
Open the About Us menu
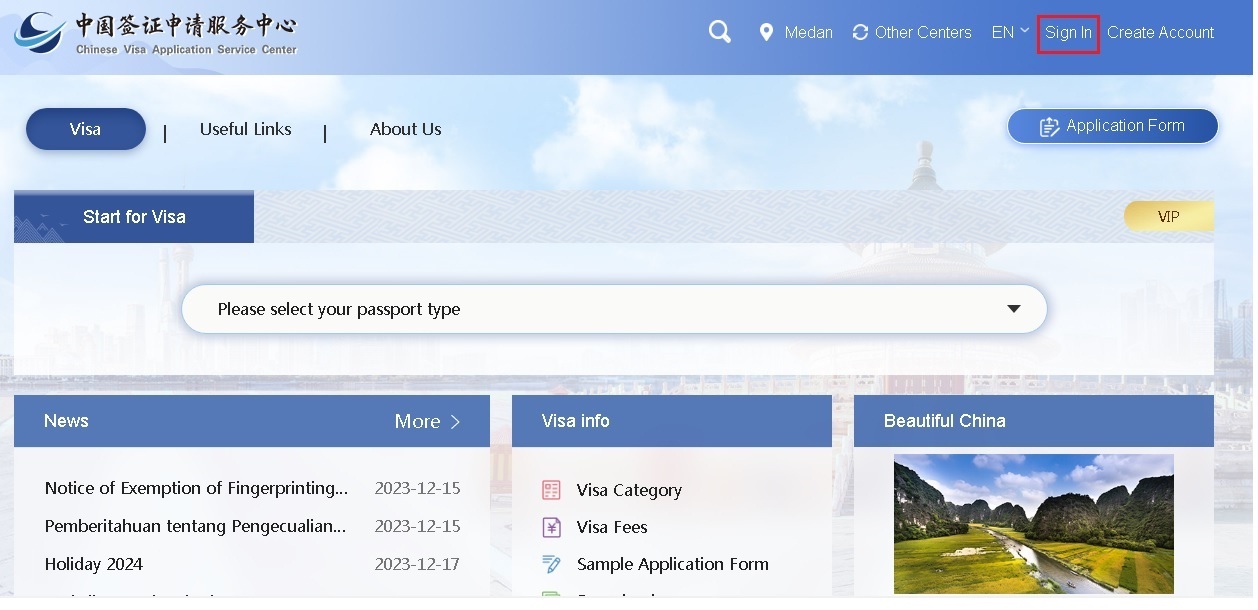coord(405,129)
